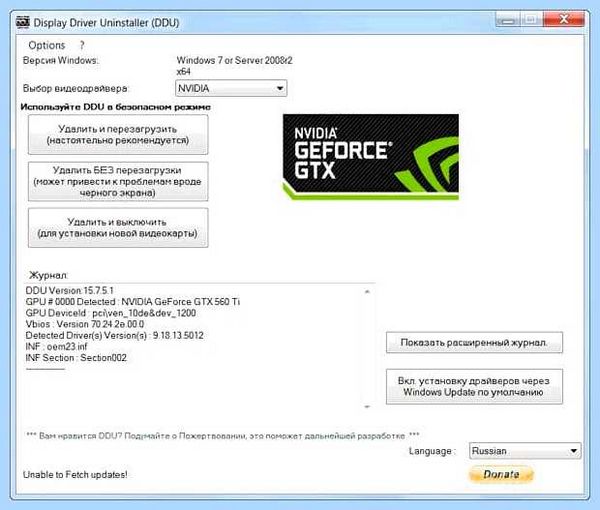This screenshot has height=510, width=600.
Task: Select log line 'Detected Driver(s) Version(s)'
Action: point(114,335)
